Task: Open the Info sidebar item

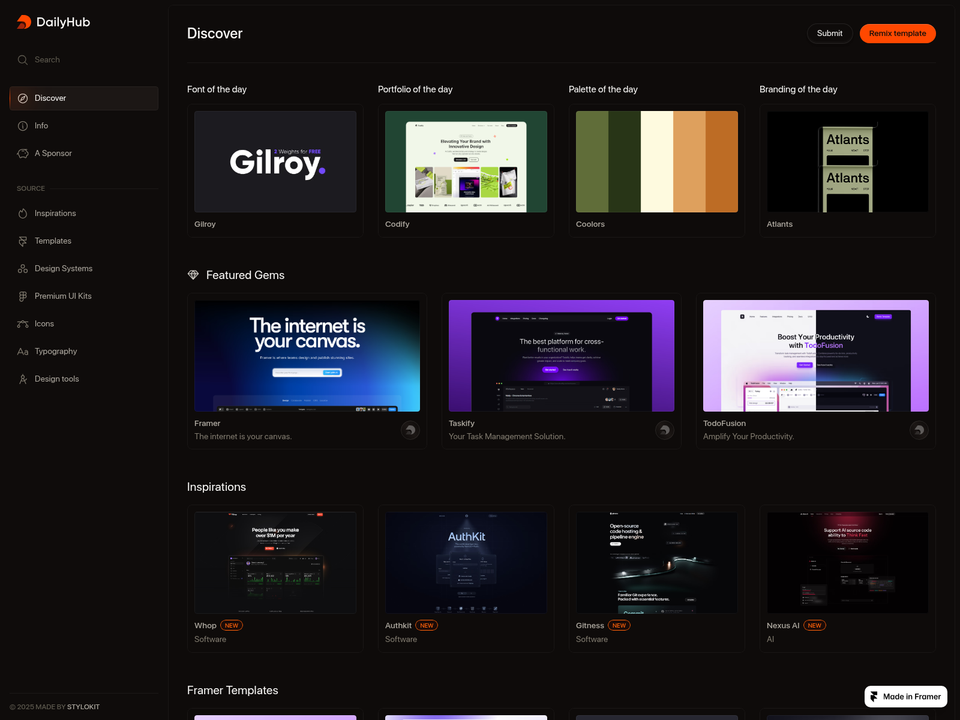Action: click(x=84, y=126)
